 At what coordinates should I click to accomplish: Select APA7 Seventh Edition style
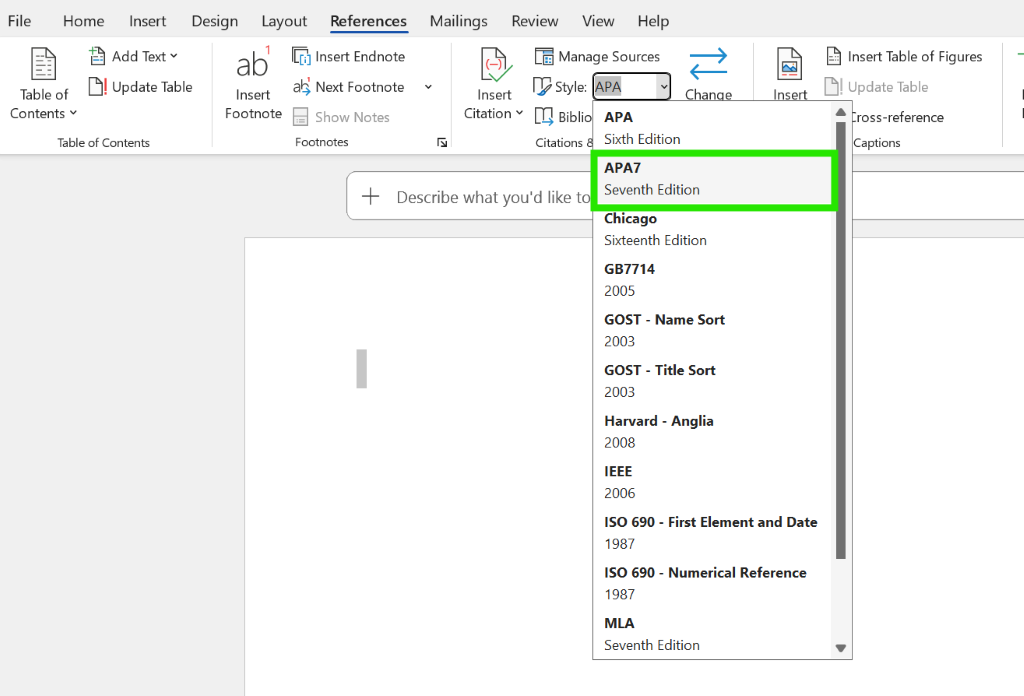(714, 179)
